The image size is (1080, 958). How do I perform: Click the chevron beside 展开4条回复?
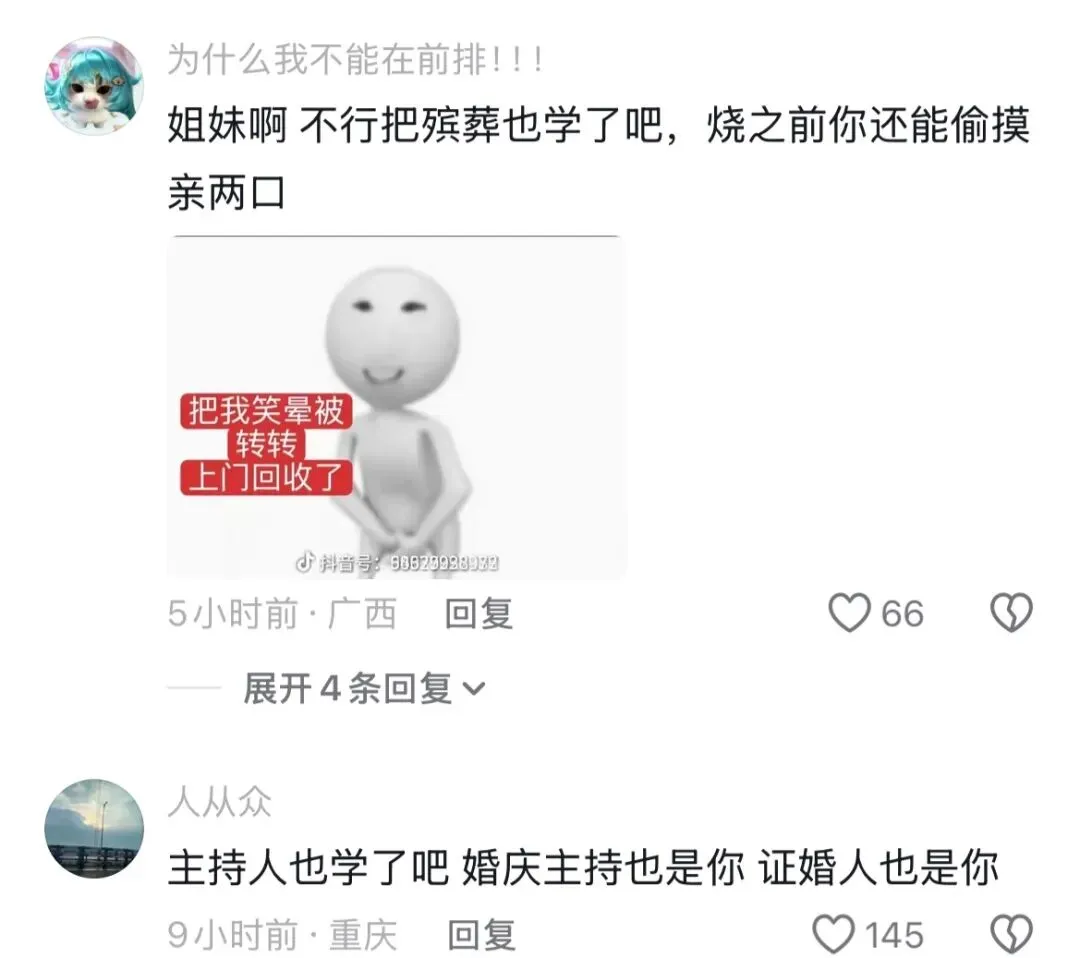(474, 689)
